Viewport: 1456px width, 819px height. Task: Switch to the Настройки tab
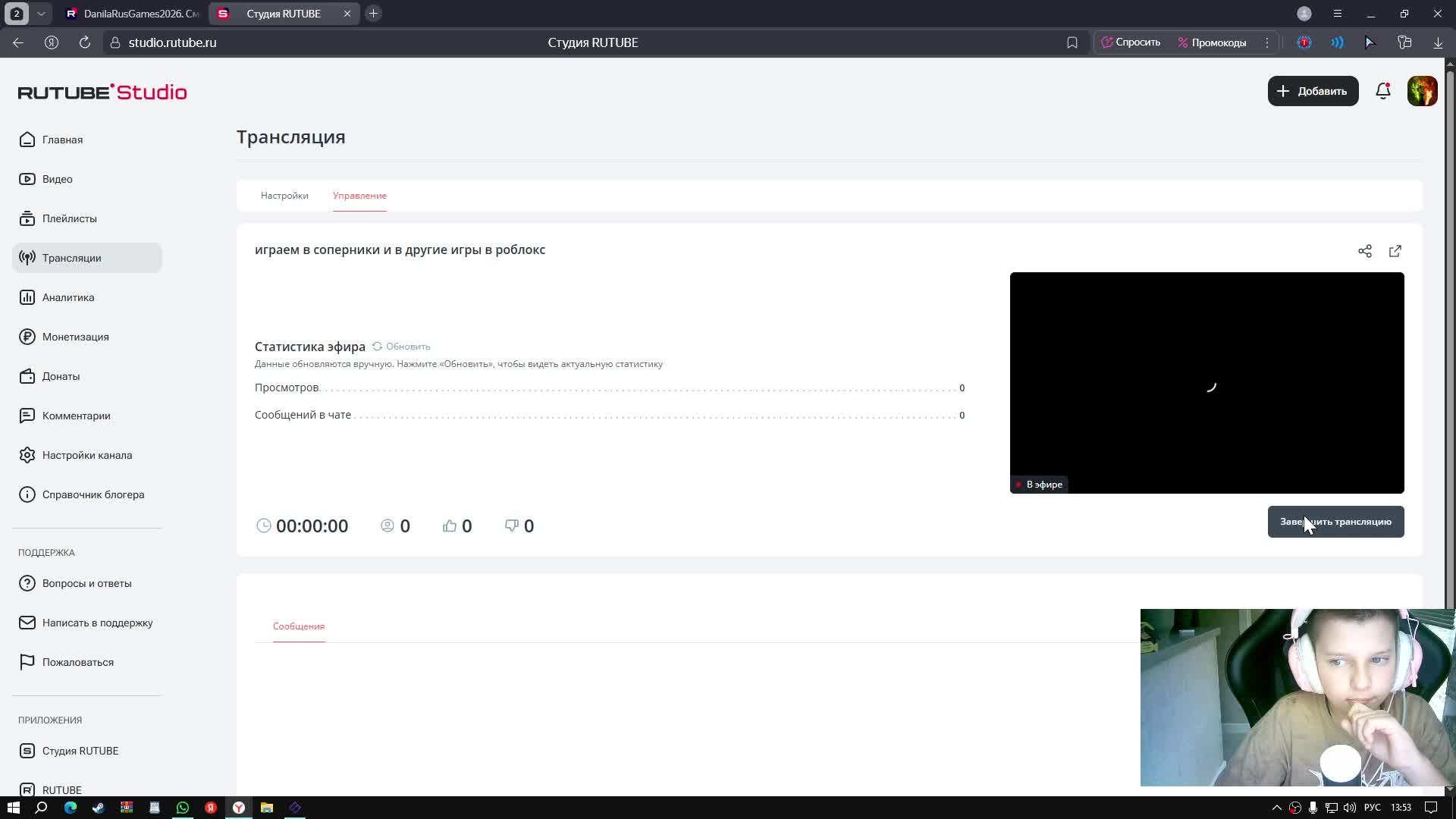coord(284,196)
